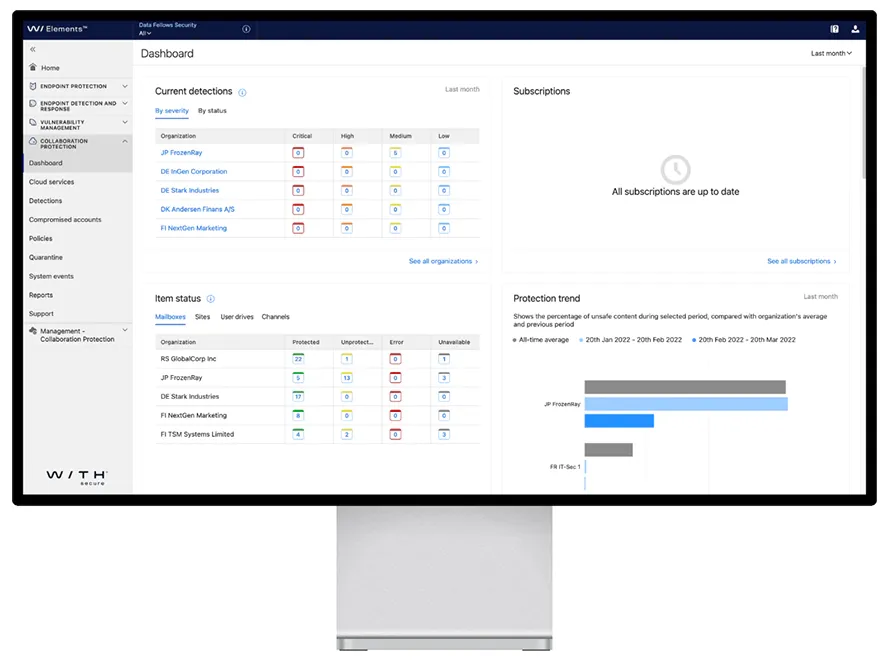Open DE Stark Industries organization link
The width and height of the screenshot is (890, 667).
point(192,190)
